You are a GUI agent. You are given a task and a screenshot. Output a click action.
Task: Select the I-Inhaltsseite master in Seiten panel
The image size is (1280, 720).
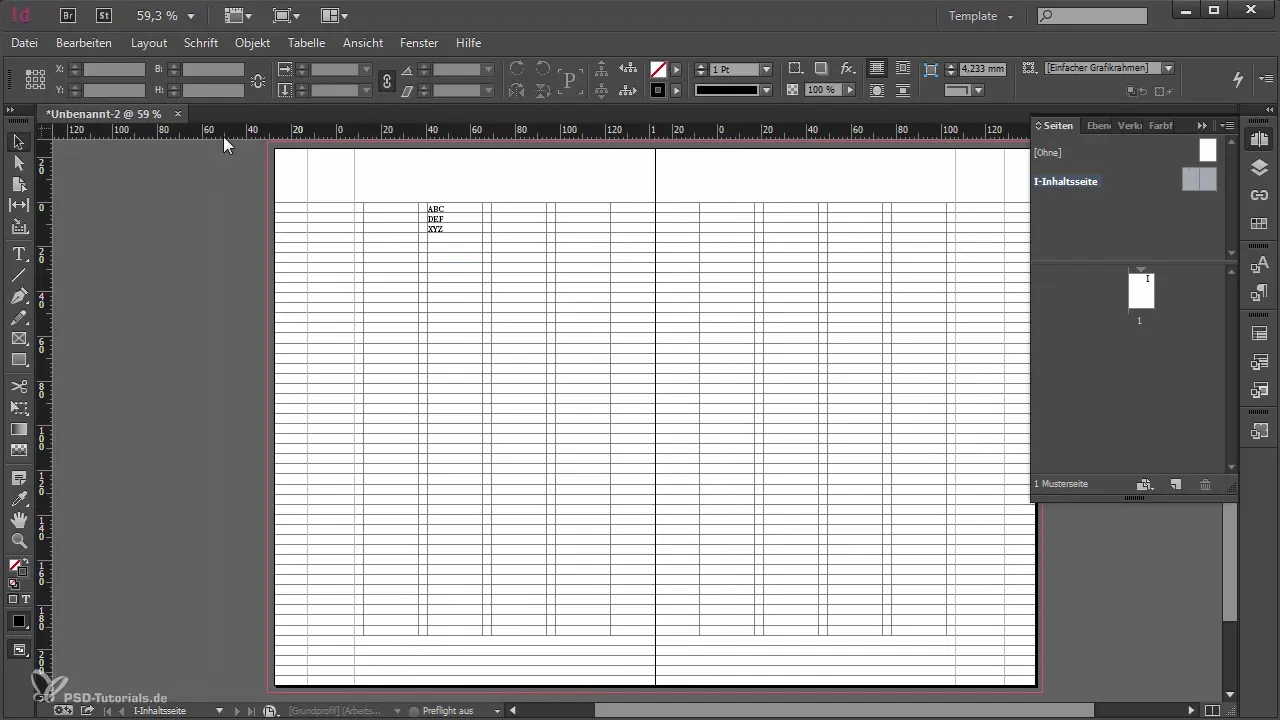[x=1125, y=181]
